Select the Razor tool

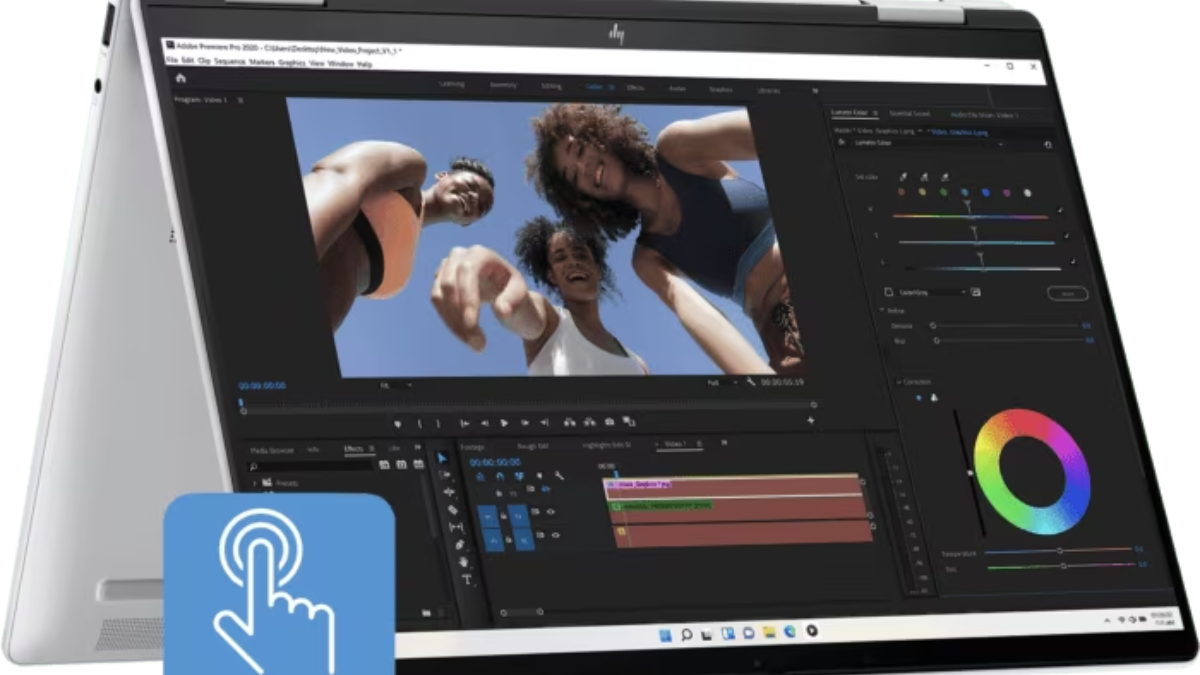tap(452, 509)
